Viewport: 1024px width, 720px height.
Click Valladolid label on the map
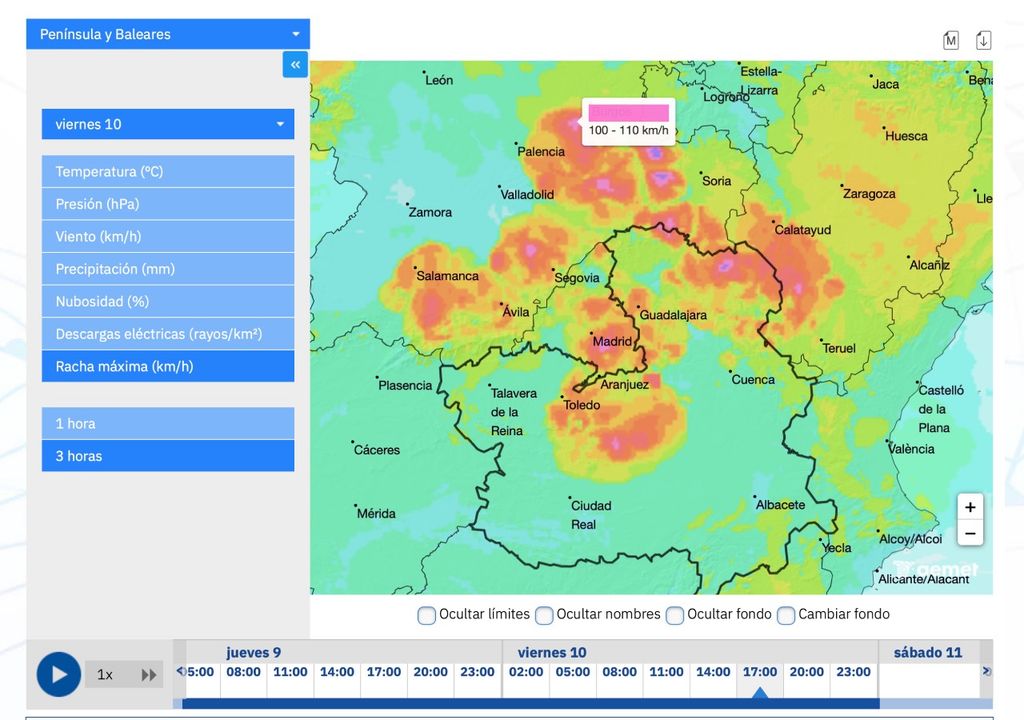click(527, 194)
